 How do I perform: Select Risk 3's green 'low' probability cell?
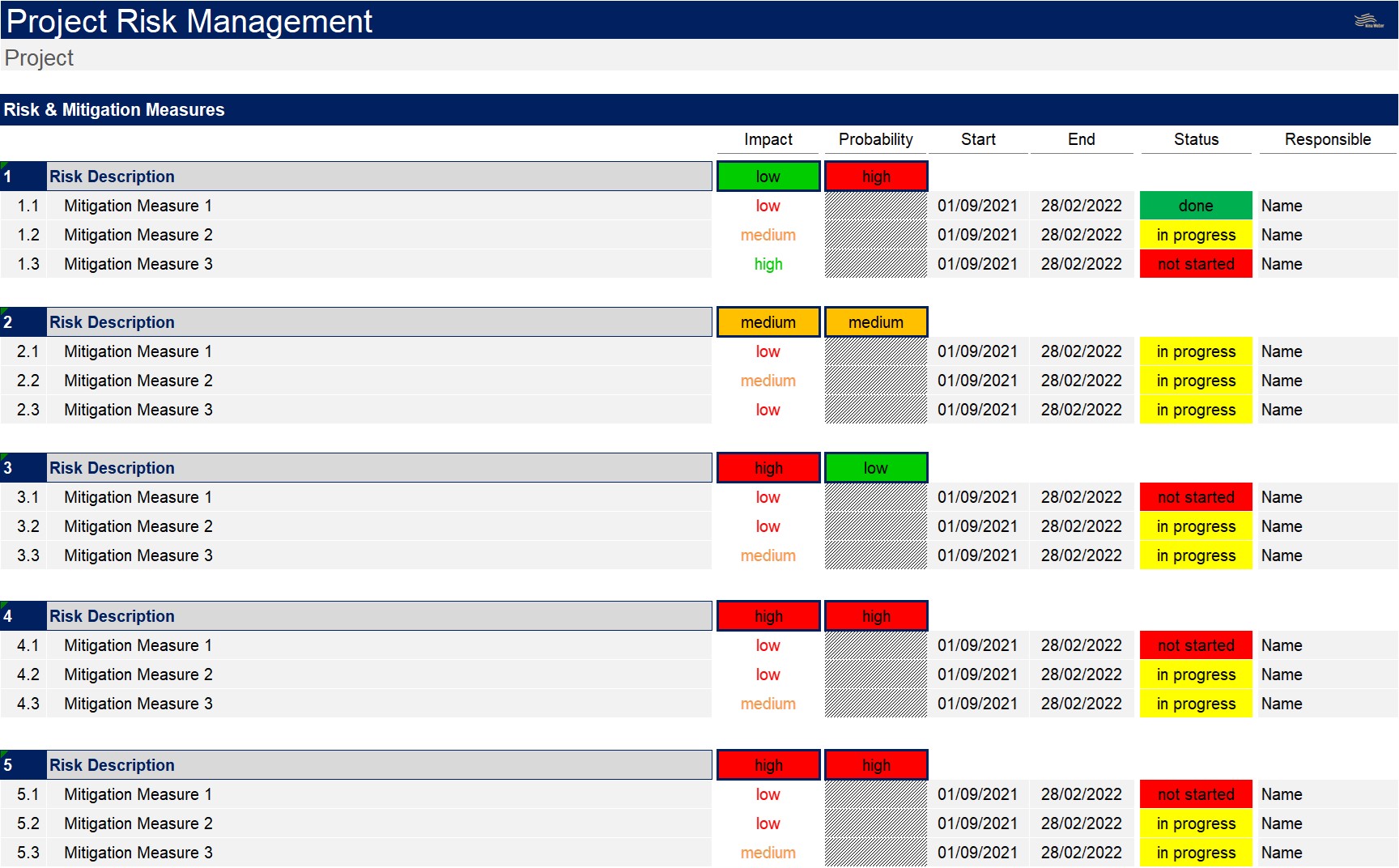(x=875, y=468)
